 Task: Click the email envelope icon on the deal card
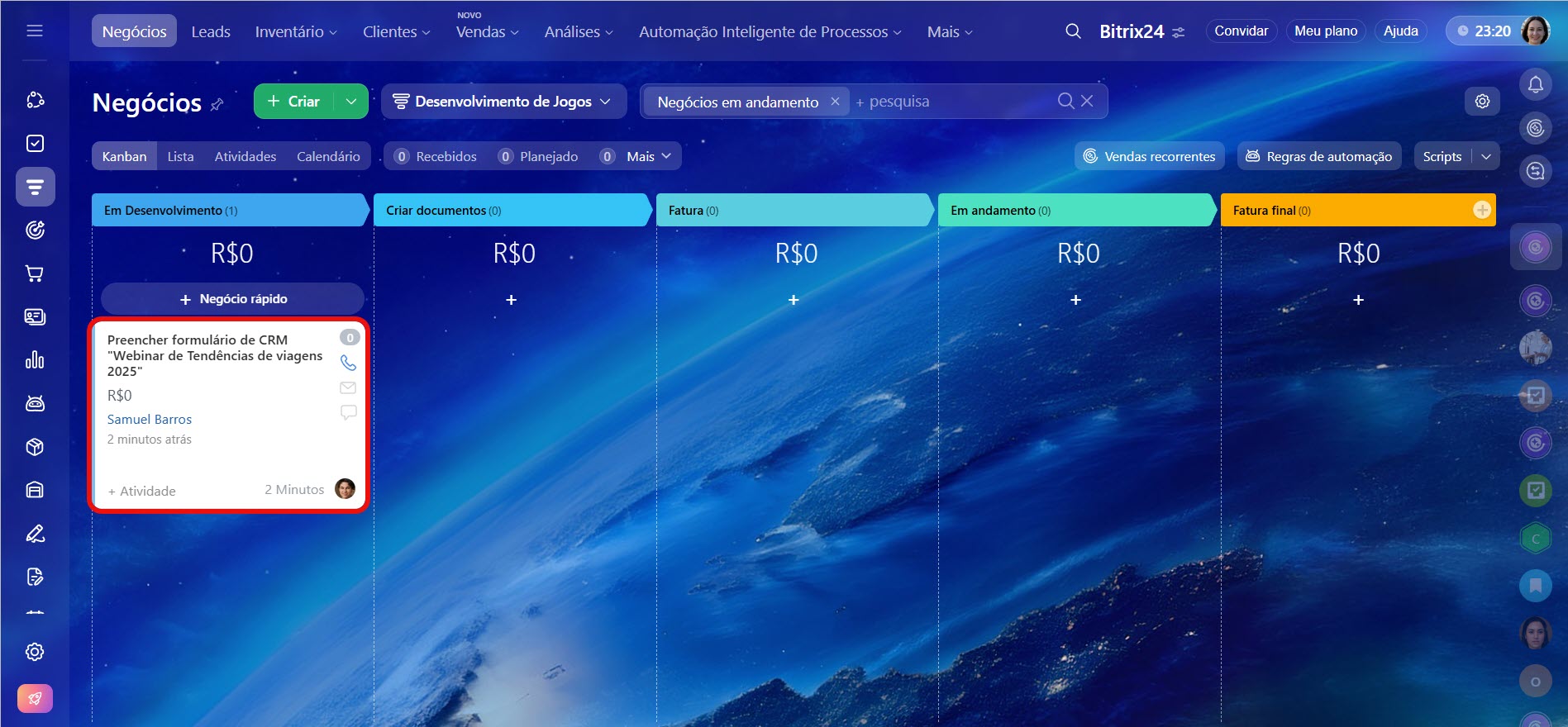pos(348,387)
